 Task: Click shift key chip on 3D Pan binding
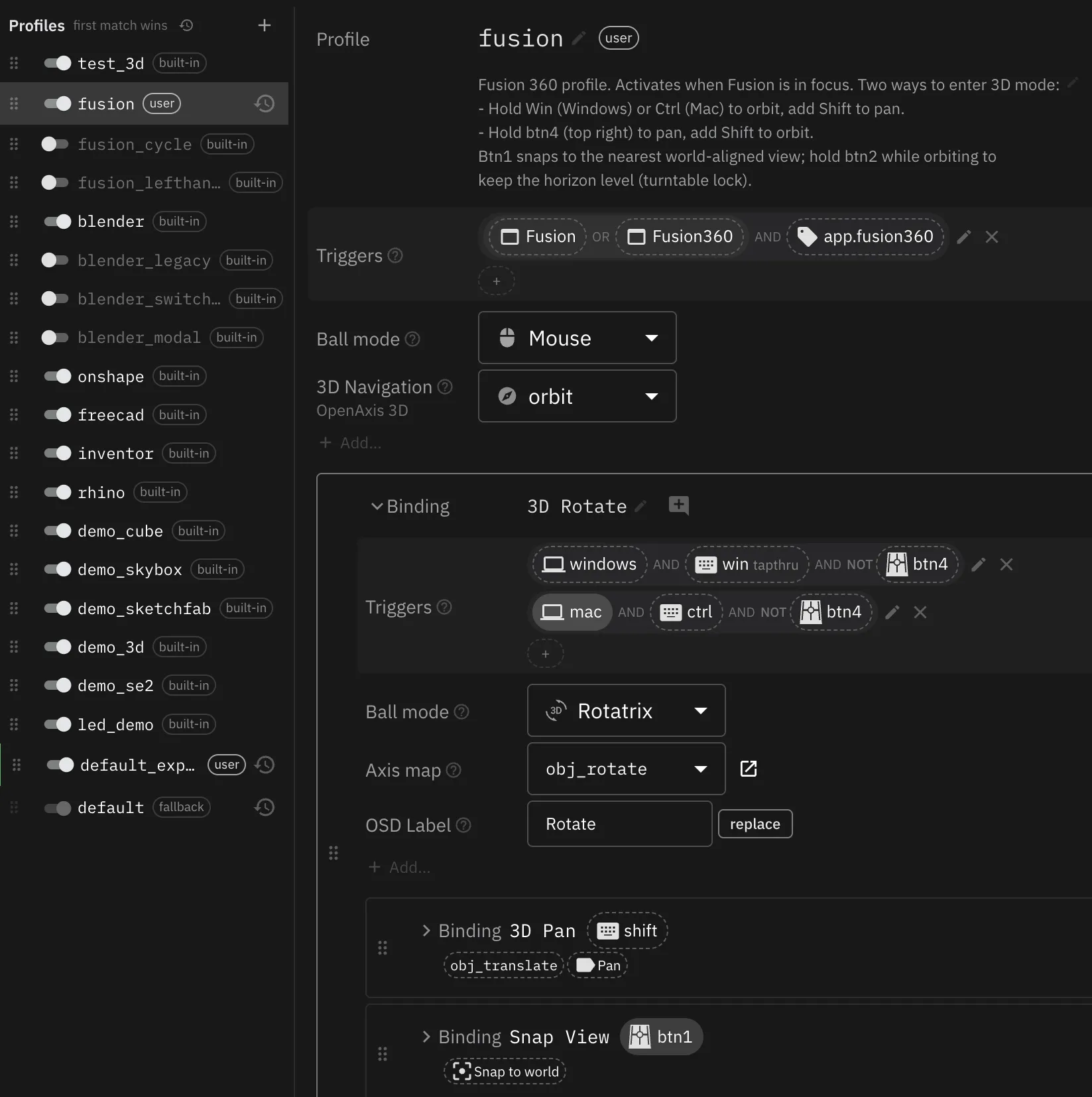(627, 931)
